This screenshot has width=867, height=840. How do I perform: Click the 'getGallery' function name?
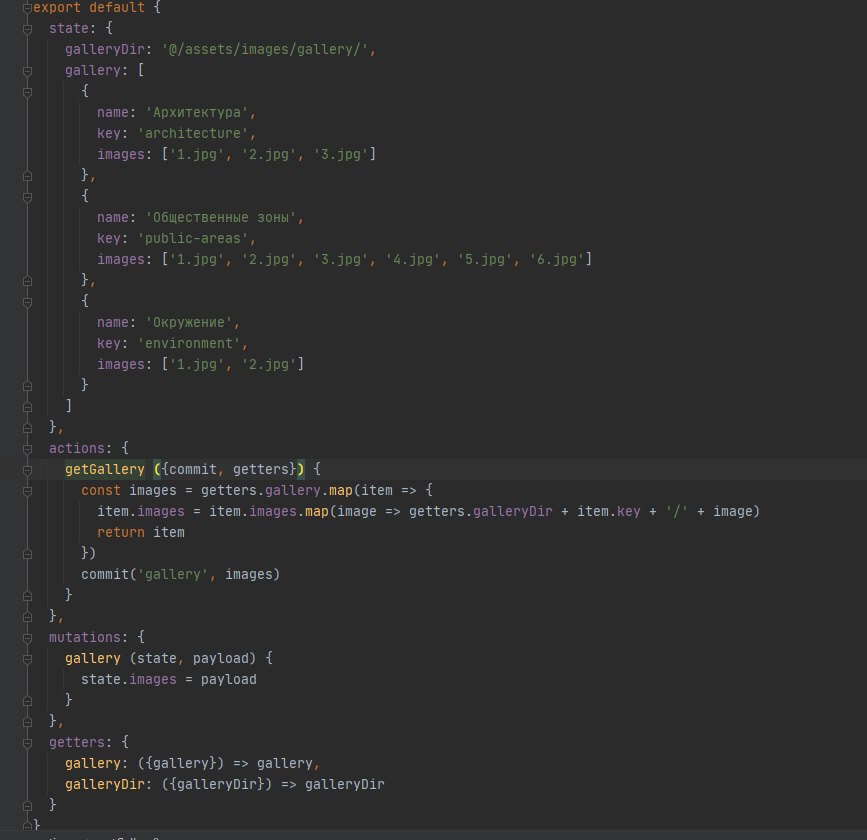(105, 469)
